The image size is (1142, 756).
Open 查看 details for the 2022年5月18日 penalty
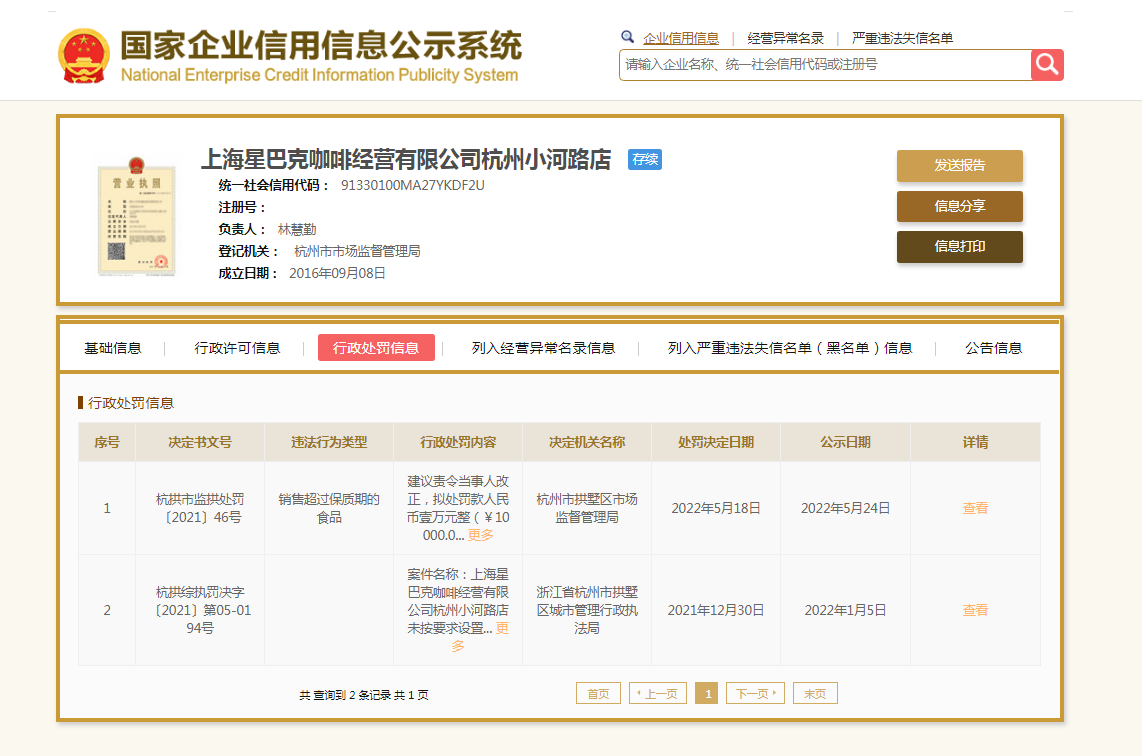pyautogui.click(x=975, y=508)
